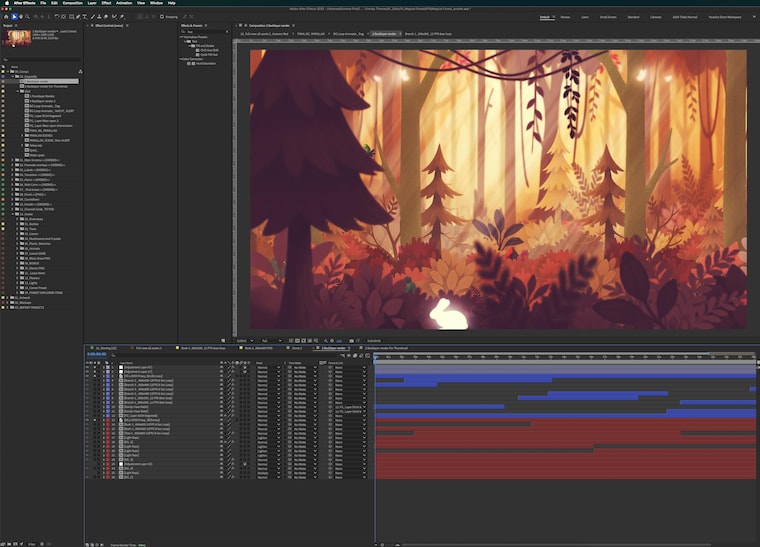The image size is (760, 547).
Task: Open track matte dropdown for layer 1
Action: [305, 367]
